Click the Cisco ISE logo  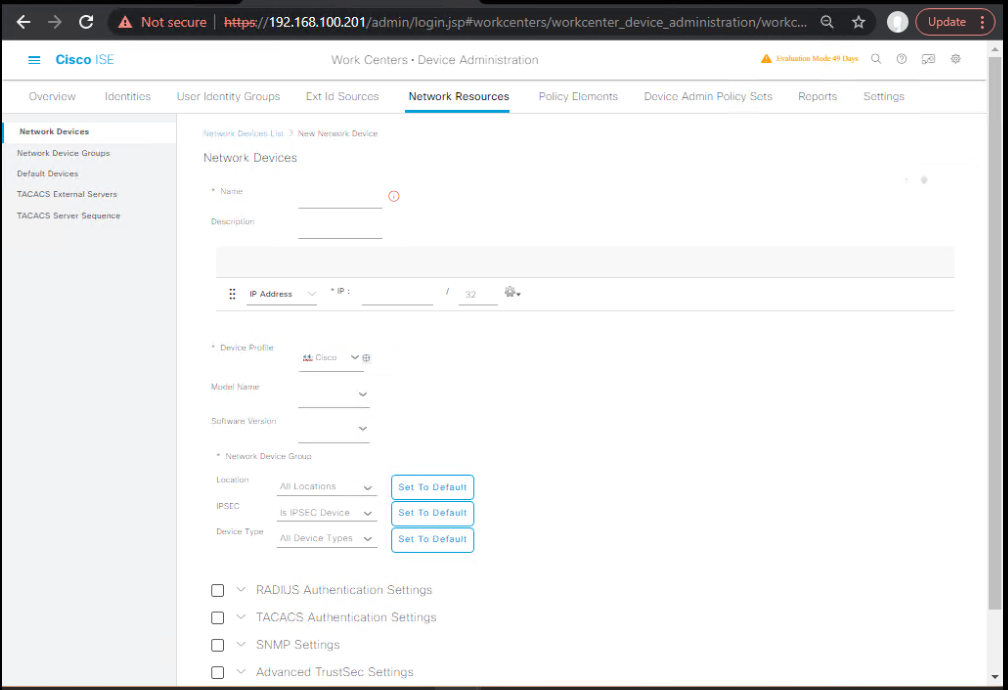click(84, 60)
